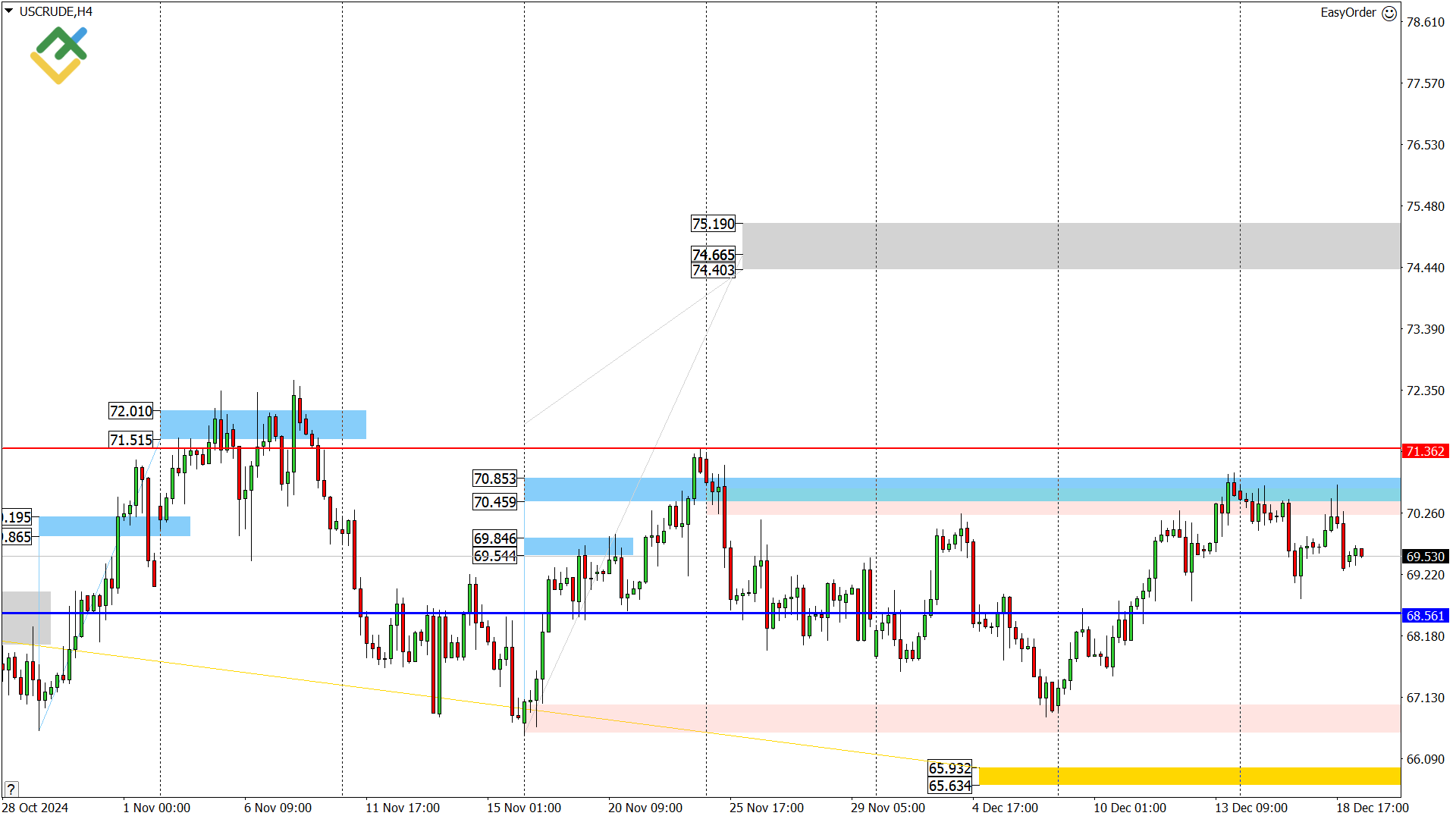Click the USCRUDE,H4 symbol title
Viewport: 1456px width, 819px height.
56,11
